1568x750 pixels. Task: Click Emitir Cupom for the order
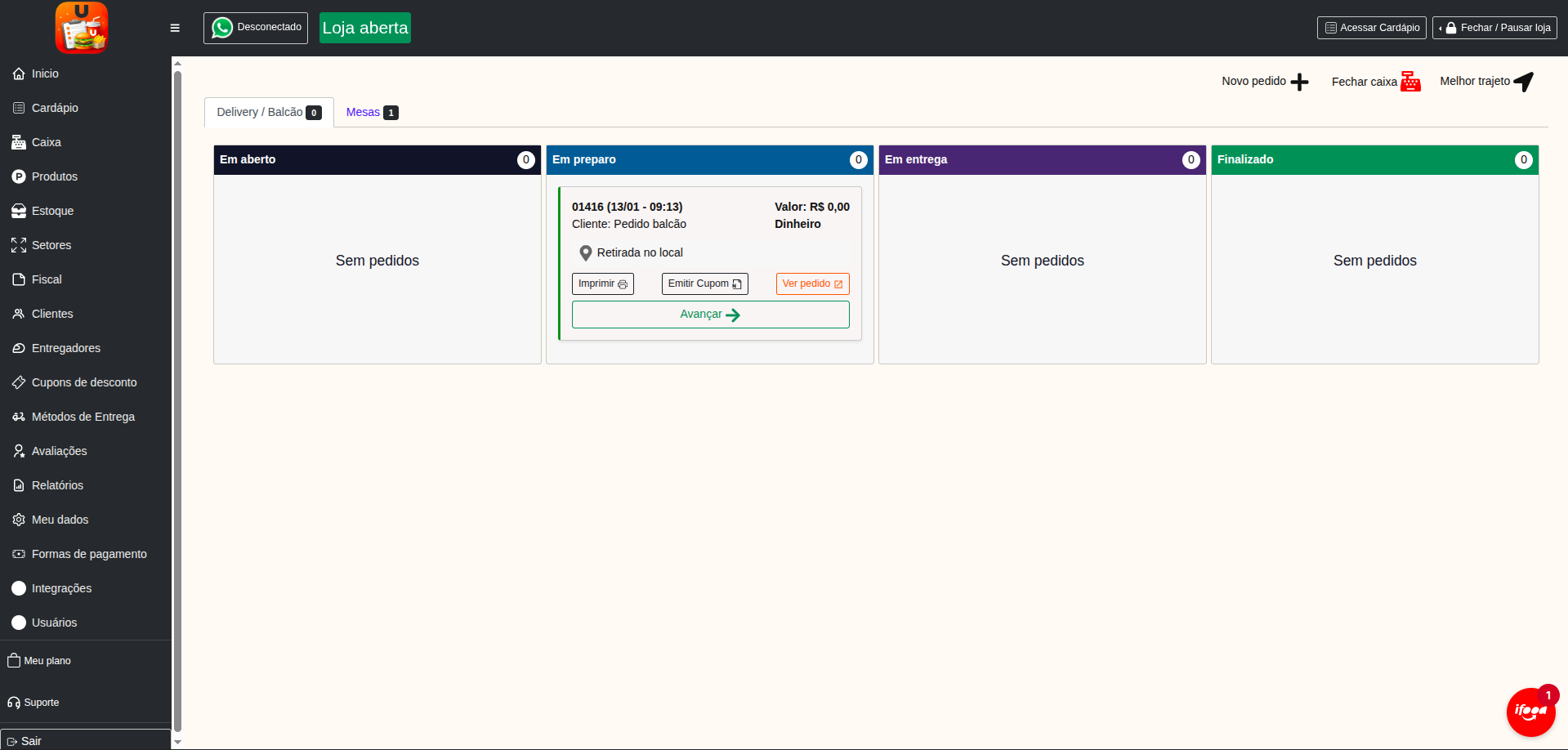click(704, 283)
